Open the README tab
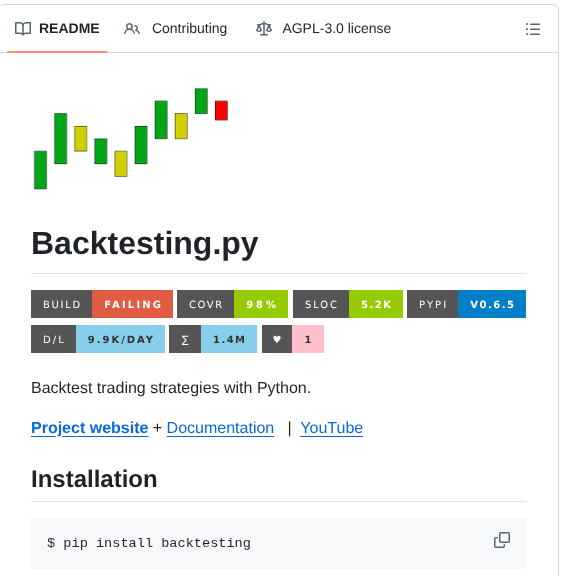The height and width of the screenshot is (576, 576). pos(57,29)
